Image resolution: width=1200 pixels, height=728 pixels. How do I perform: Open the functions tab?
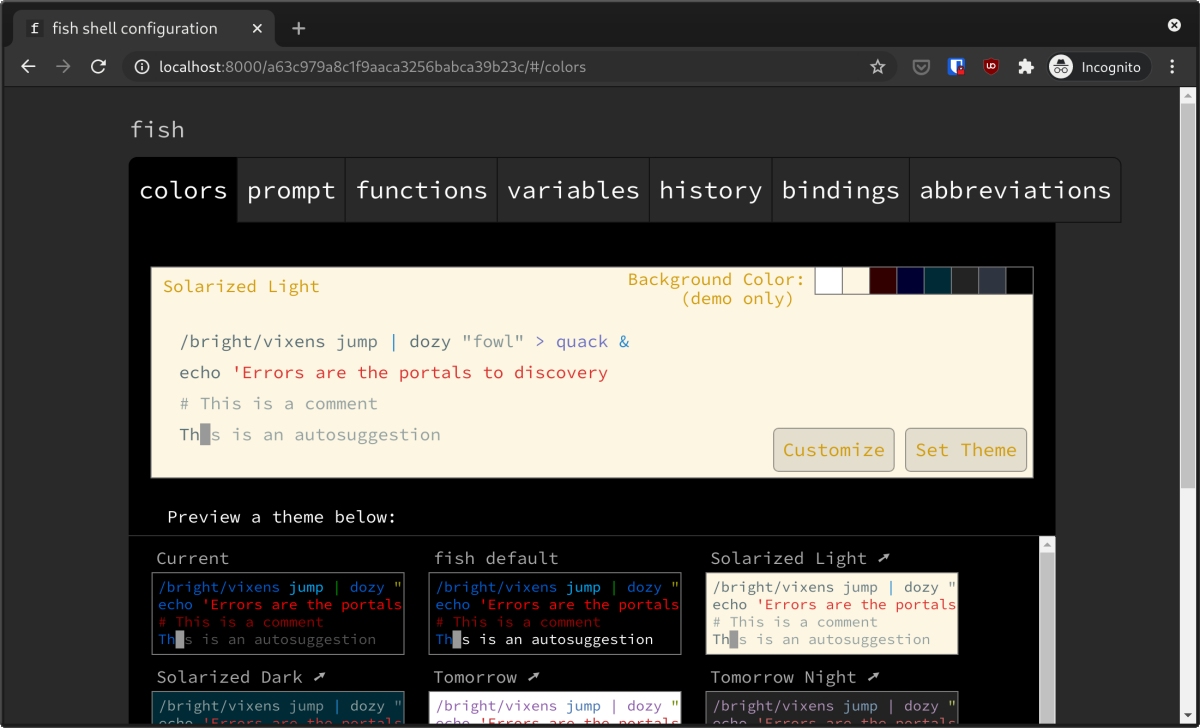click(x=421, y=190)
